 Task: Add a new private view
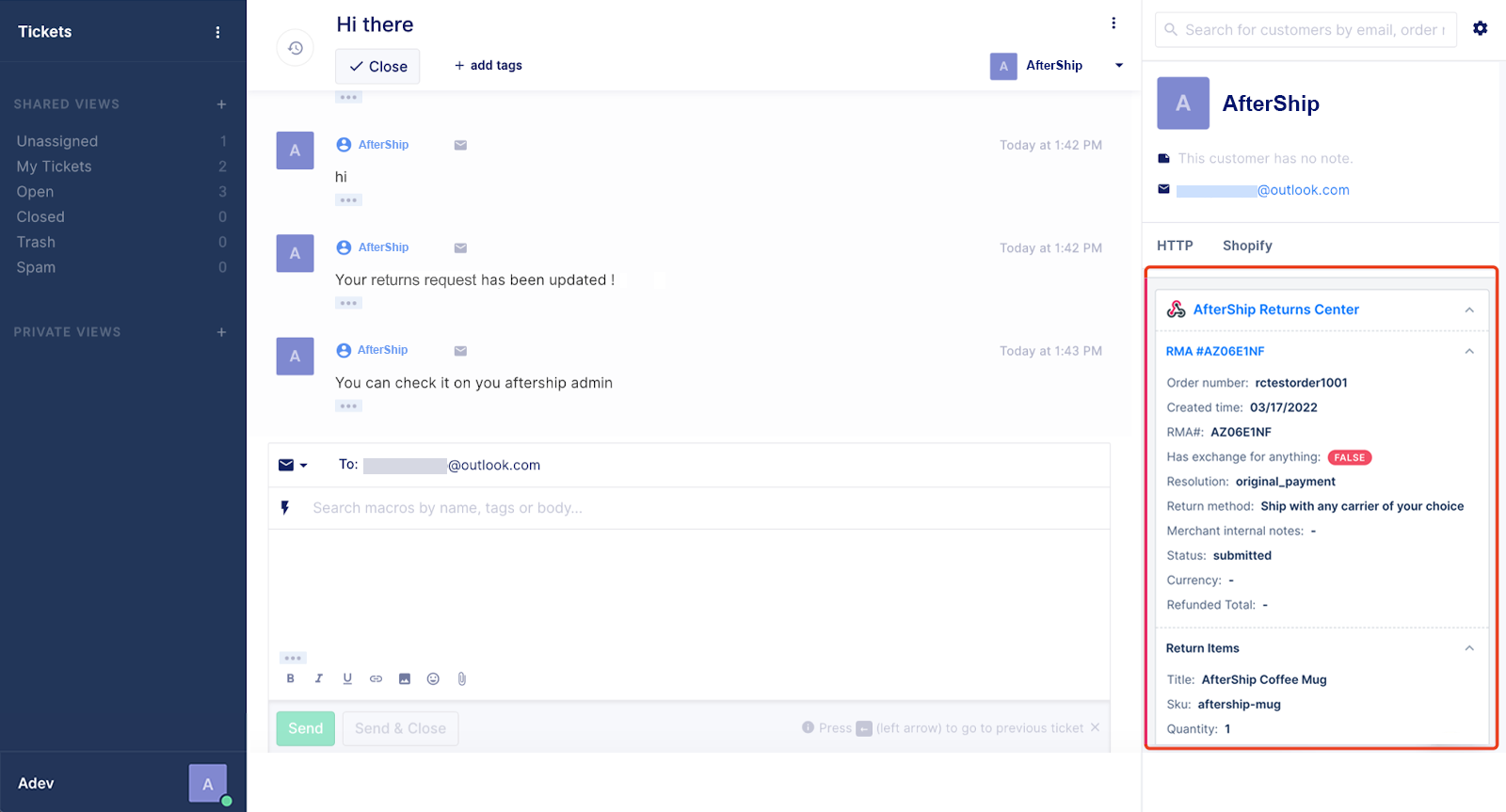[221, 332]
